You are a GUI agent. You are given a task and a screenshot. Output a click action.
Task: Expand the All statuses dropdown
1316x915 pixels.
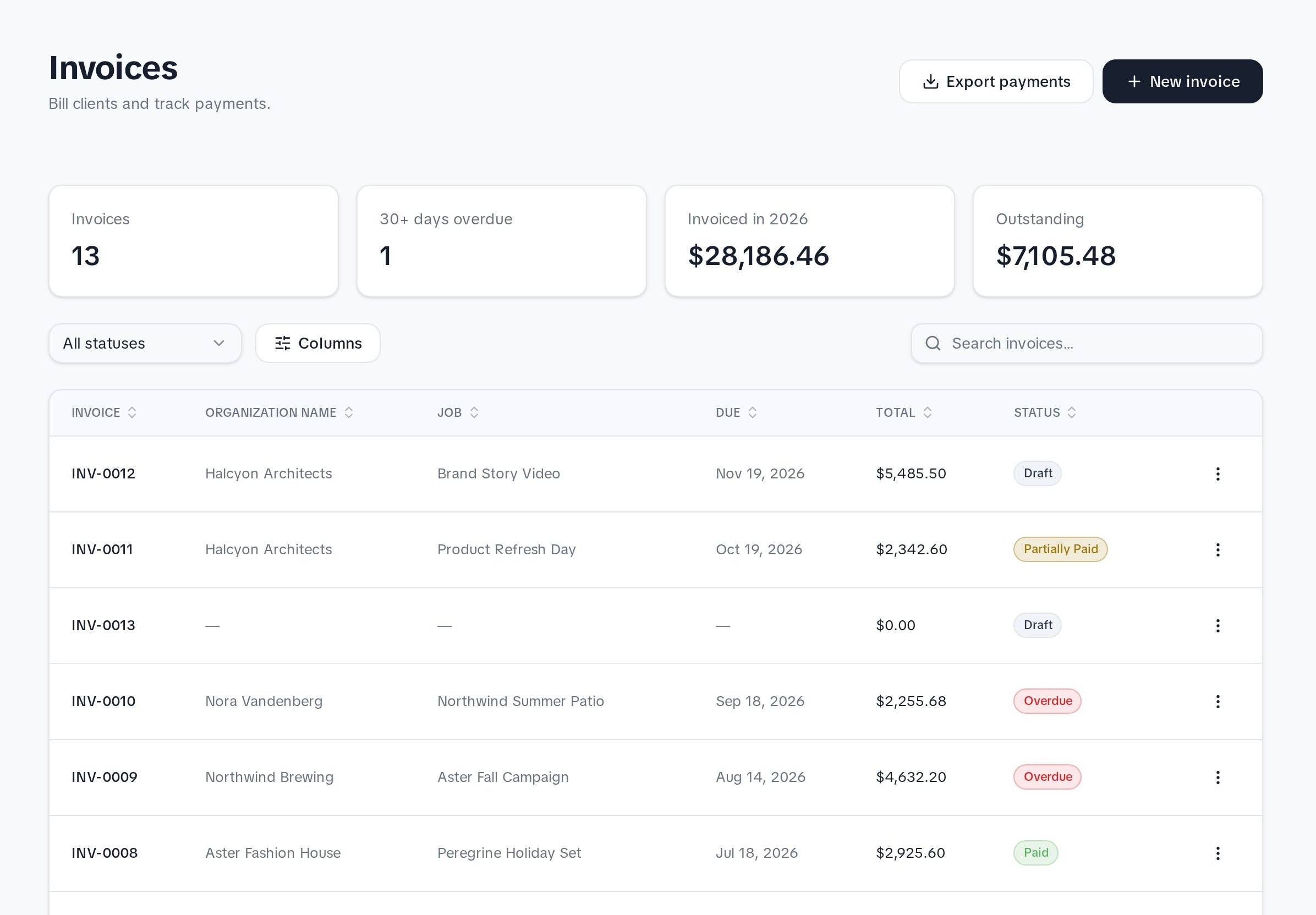145,343
